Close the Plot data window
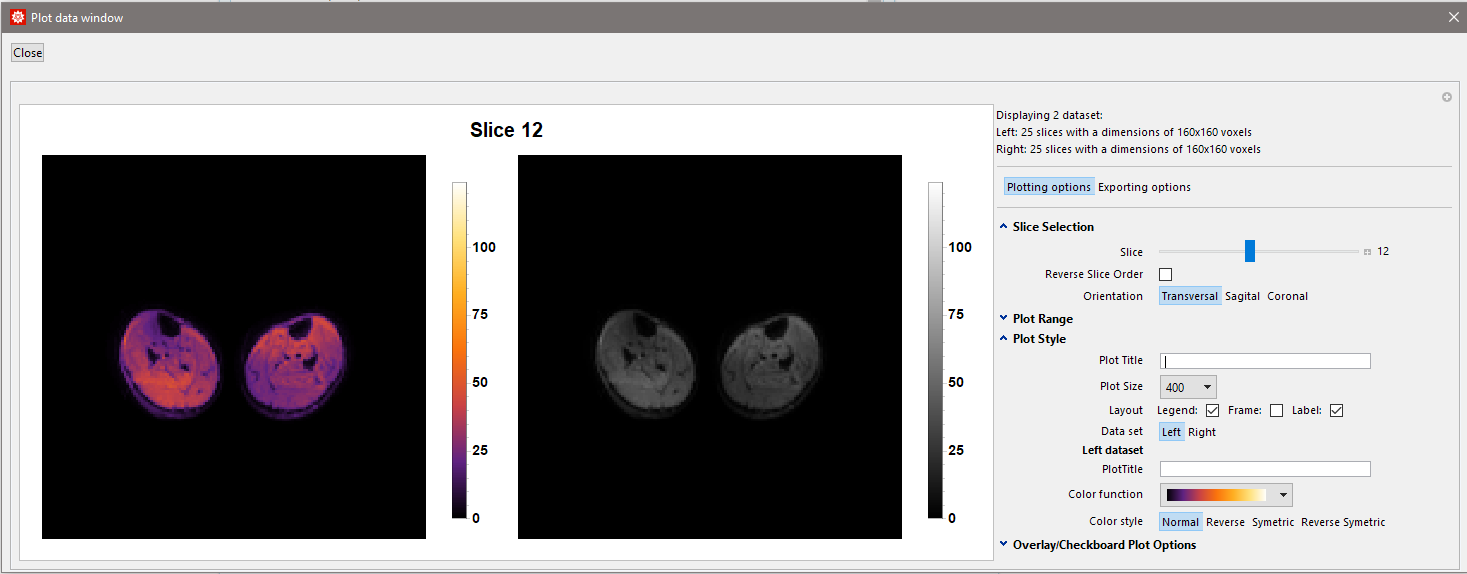 (1453, 17)
